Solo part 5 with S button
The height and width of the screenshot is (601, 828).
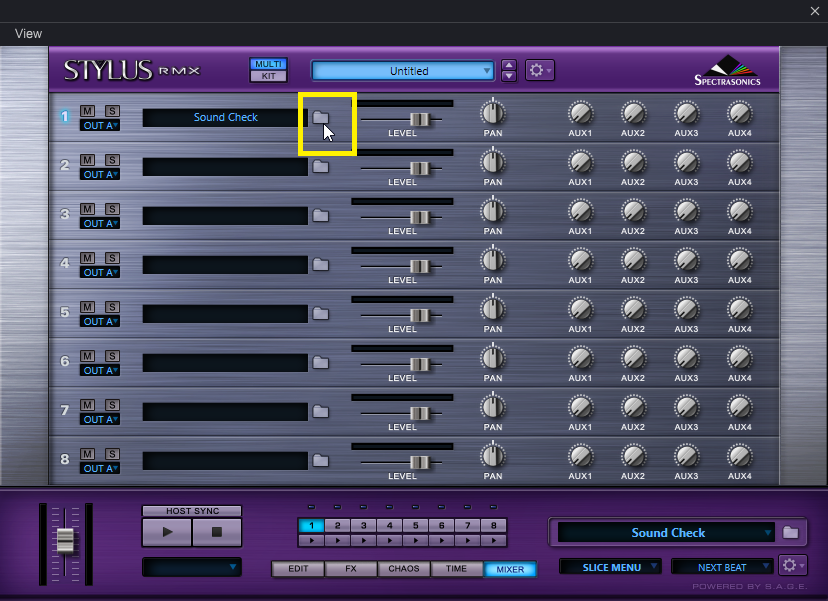point(112,307)
